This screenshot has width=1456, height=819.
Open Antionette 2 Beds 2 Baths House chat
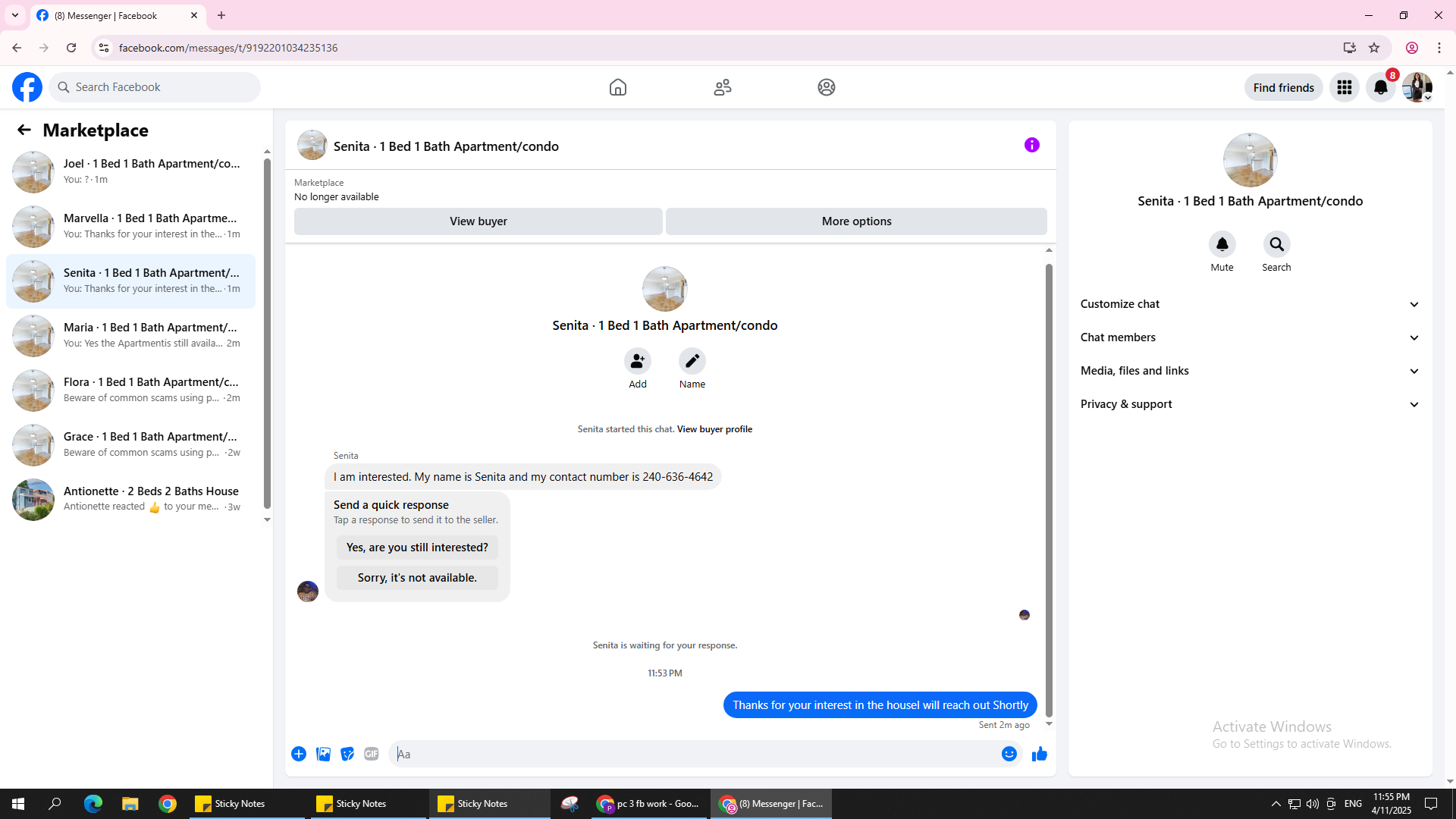(130, 500)
